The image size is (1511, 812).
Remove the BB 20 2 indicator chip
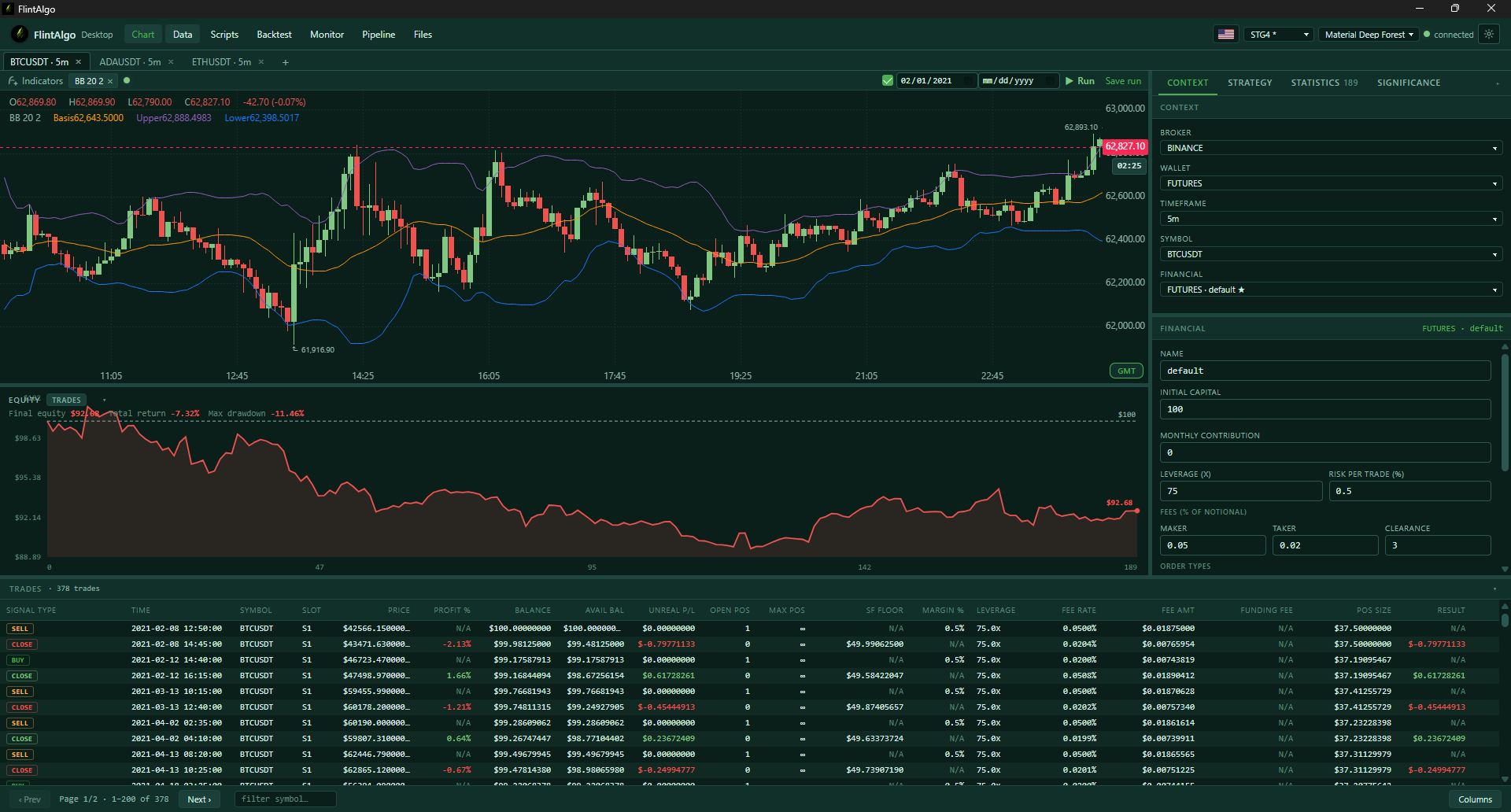110,81
